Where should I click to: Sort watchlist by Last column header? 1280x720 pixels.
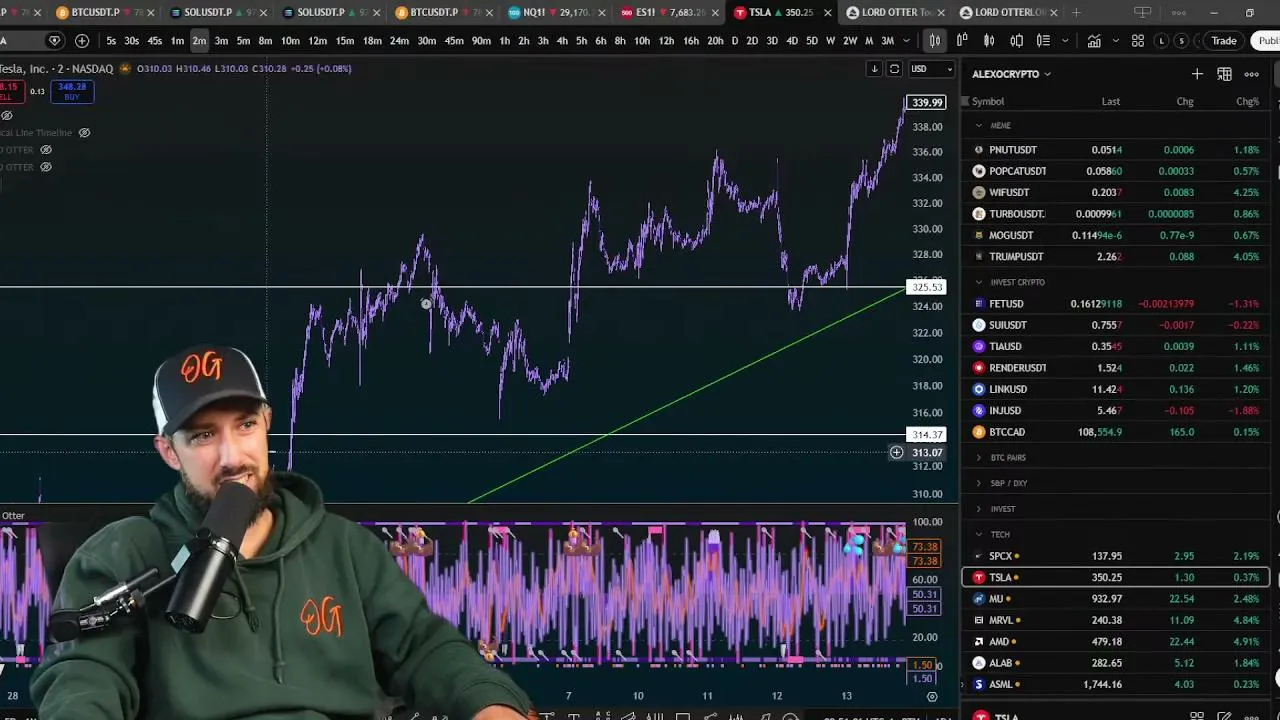[1110, 102]
